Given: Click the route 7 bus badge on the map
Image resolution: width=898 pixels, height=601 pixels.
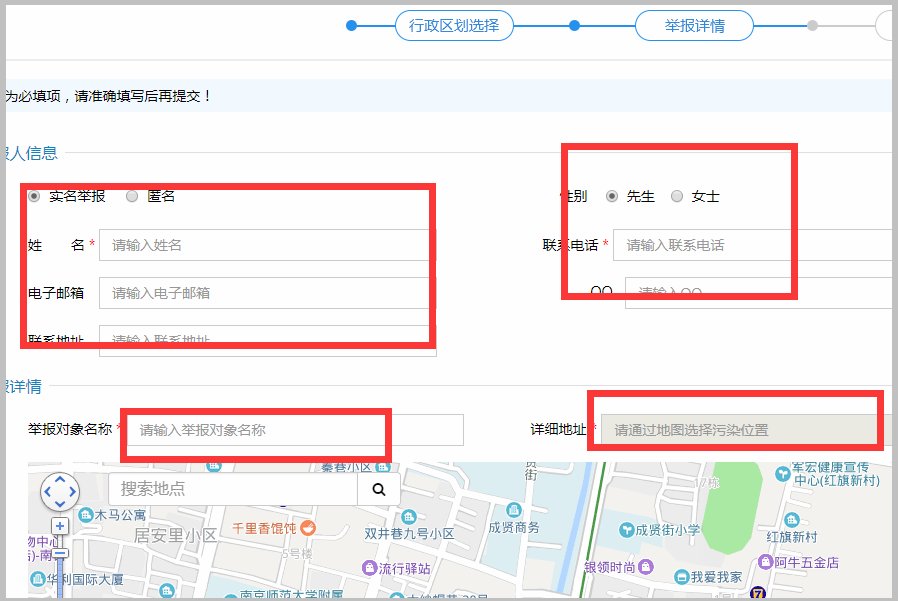Looking at the screenshot, I should (758, 593).
